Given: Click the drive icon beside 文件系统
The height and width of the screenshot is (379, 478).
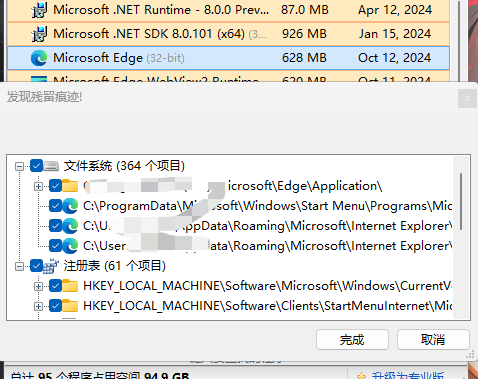Looking at the screenshot, I should 51,166.
